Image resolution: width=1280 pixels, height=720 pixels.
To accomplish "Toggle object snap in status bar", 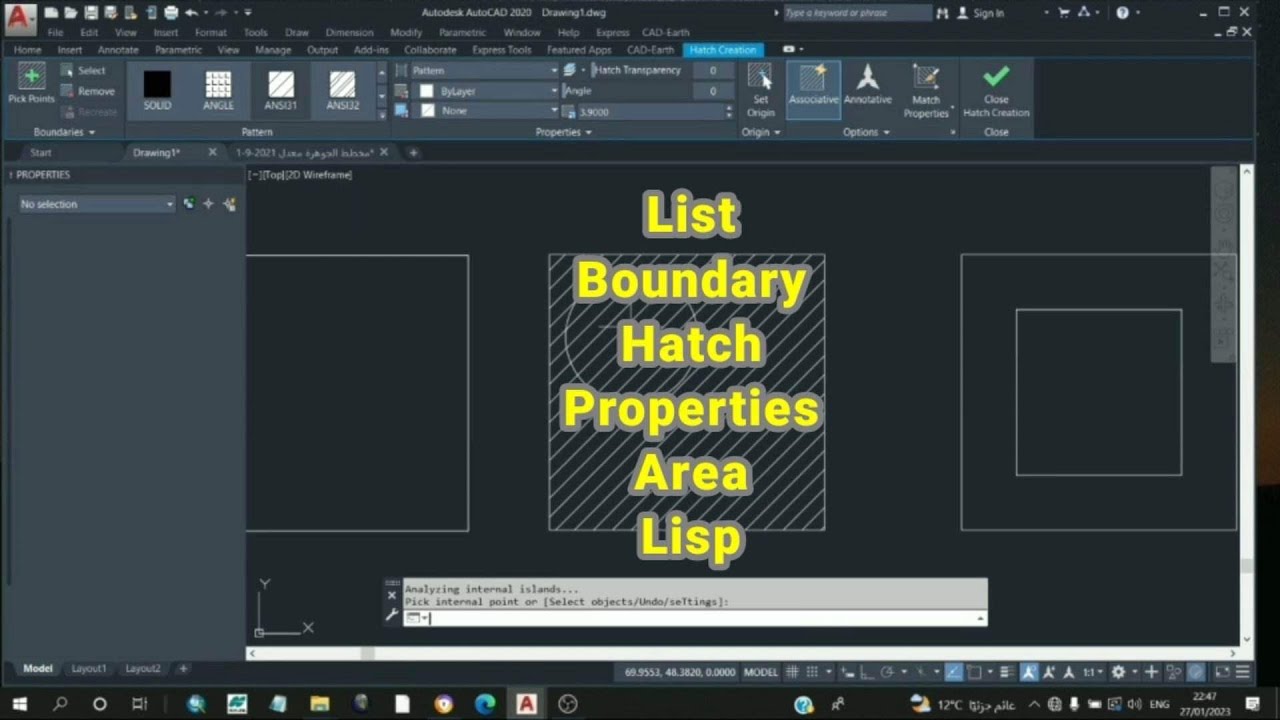I will click(973, 672).
